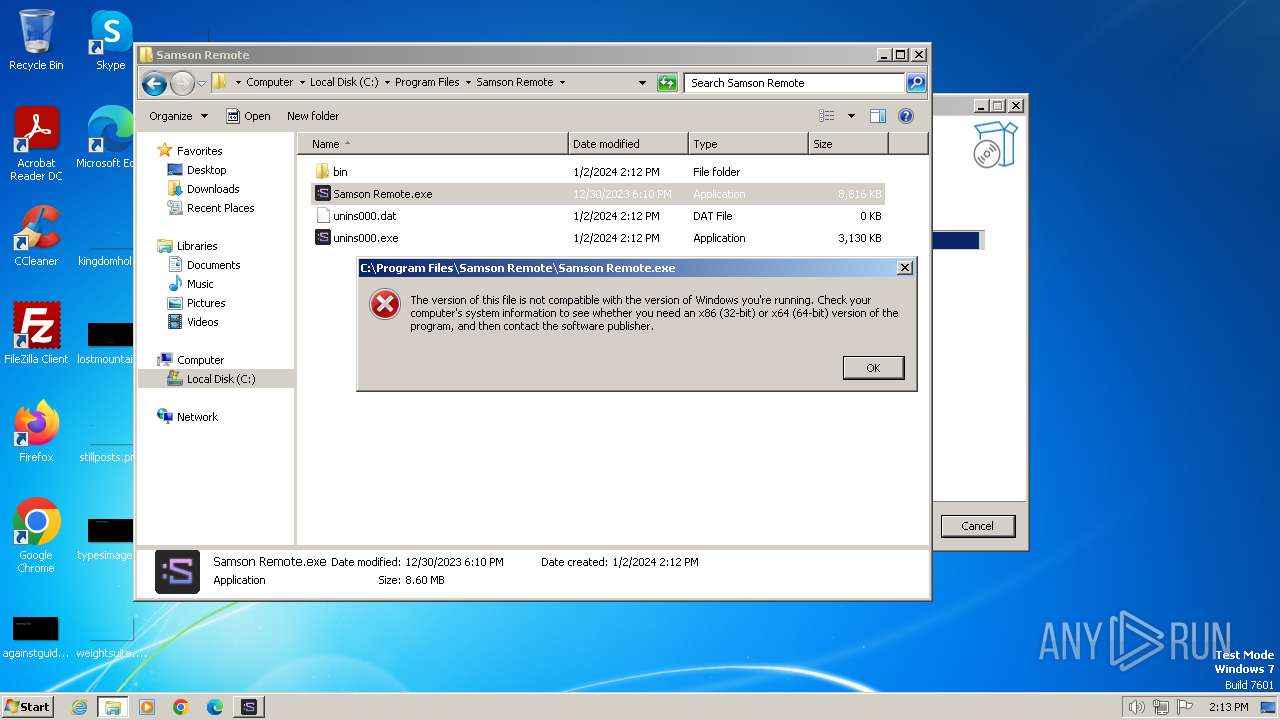Click the Explorer Help question mark icon
This screenshot has width=1280, height=720.
pos(906,116)
